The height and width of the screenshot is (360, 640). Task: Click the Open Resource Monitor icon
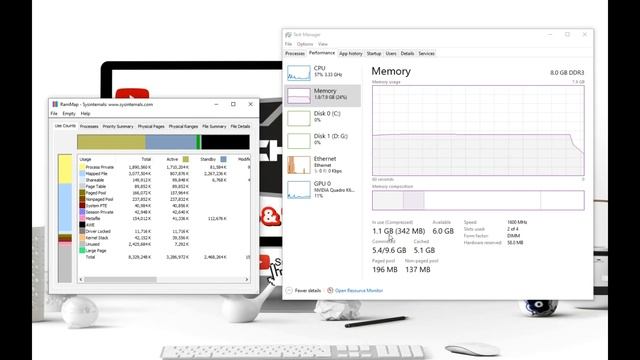(330, 290)
